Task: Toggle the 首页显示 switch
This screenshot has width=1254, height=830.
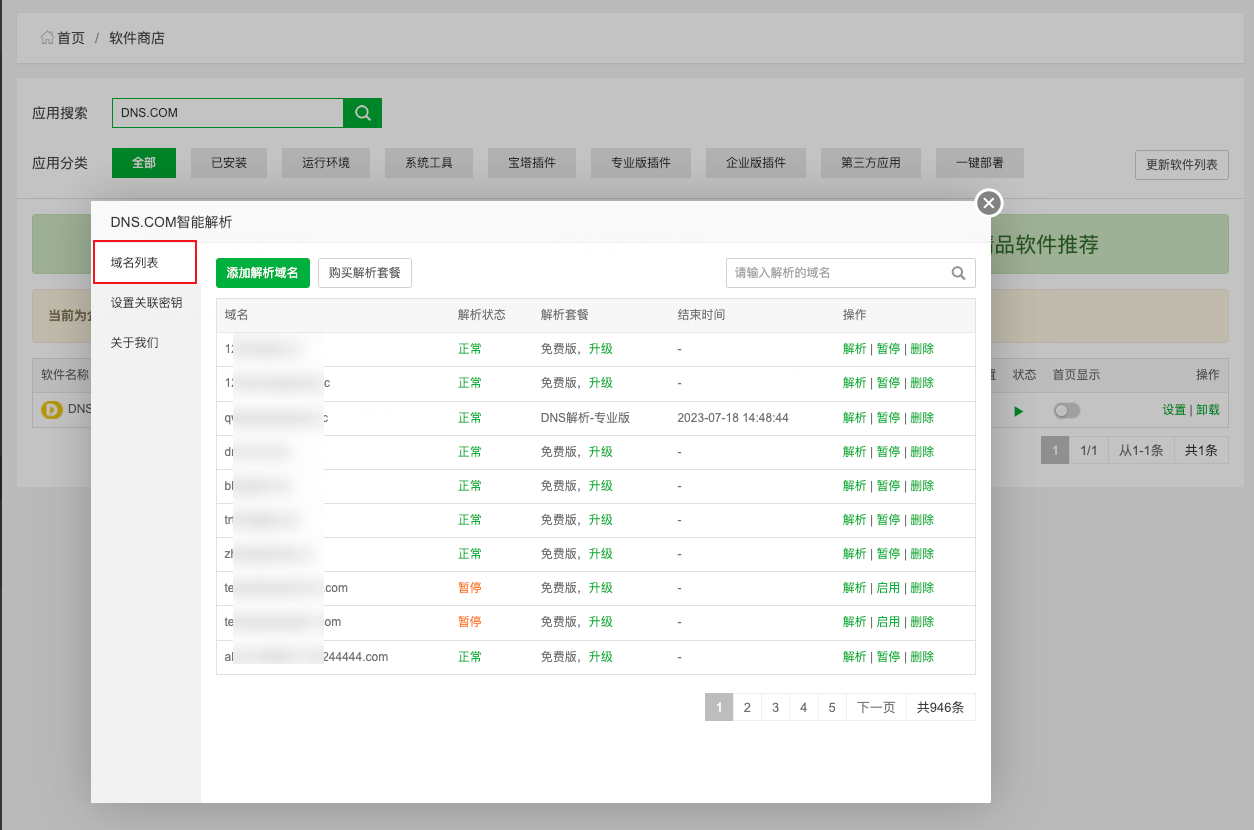Action: point(1067,411)
